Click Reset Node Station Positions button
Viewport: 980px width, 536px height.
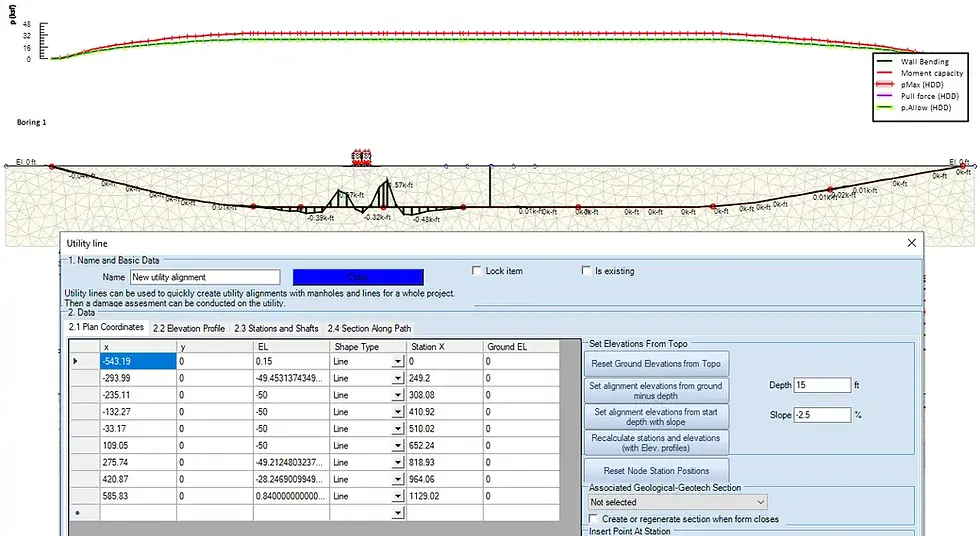coord(656,470)
